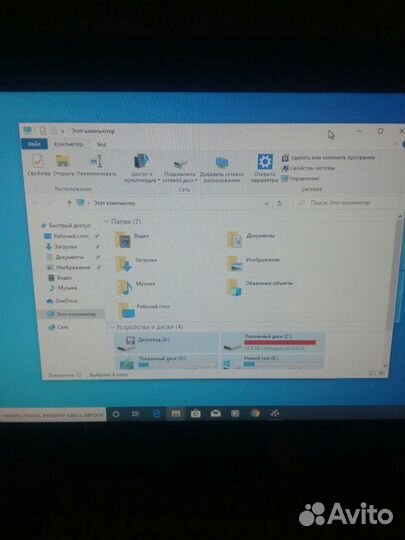Click Сеть in the sidebar
This screenshot has height=540, width=405.
(59, 327)
